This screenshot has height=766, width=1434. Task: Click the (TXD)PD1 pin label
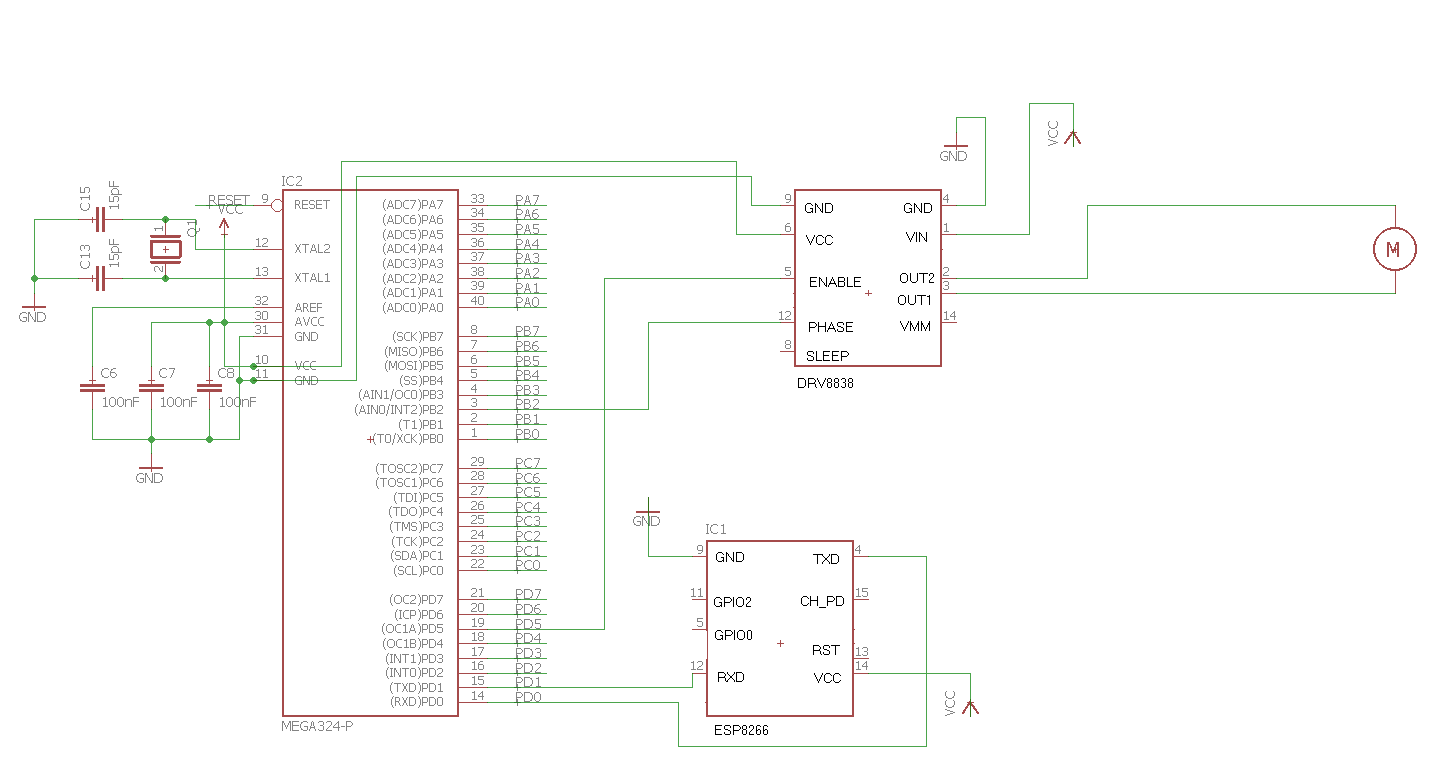(x=415, y=688)
